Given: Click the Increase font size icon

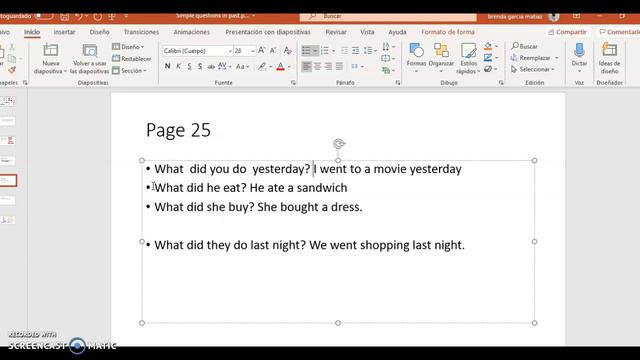Looking at the screenshot, I should tap(262, 50).
